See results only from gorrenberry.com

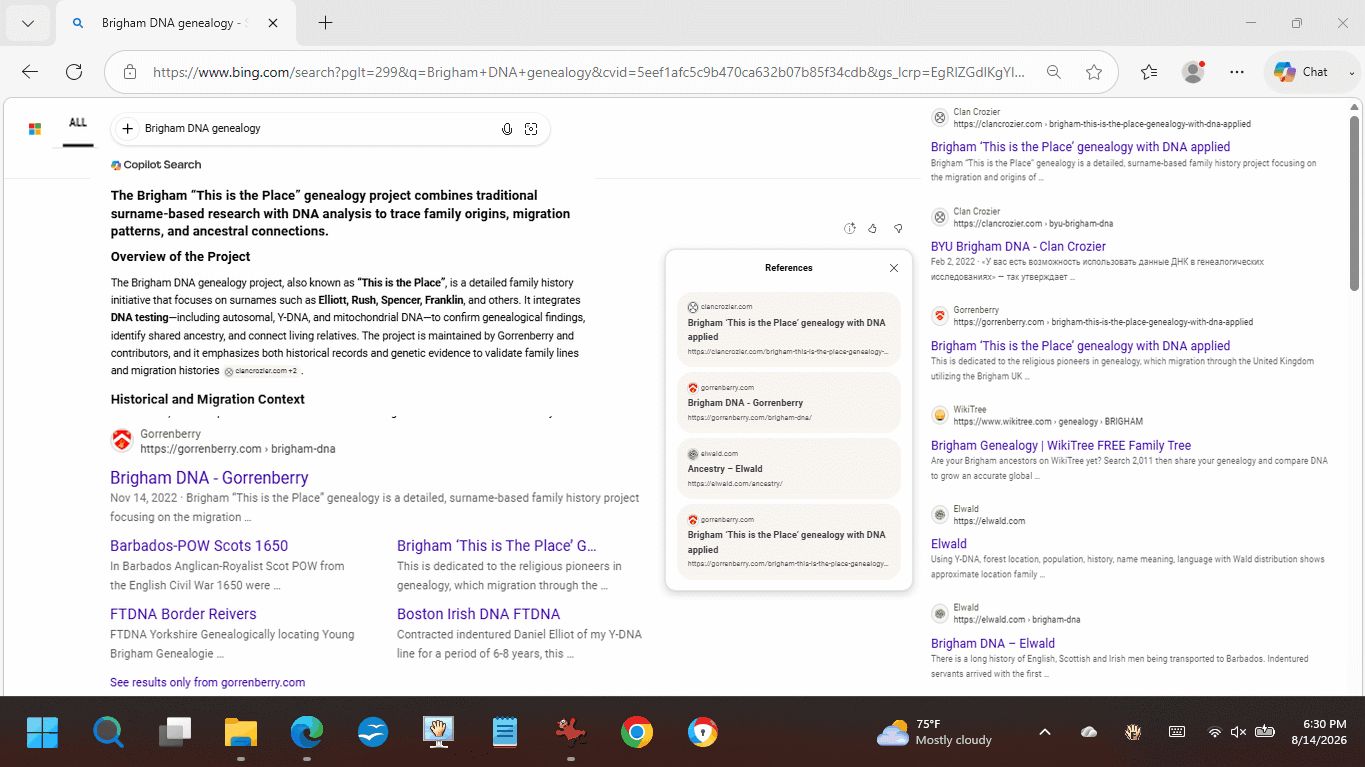[x=207, y=682]
